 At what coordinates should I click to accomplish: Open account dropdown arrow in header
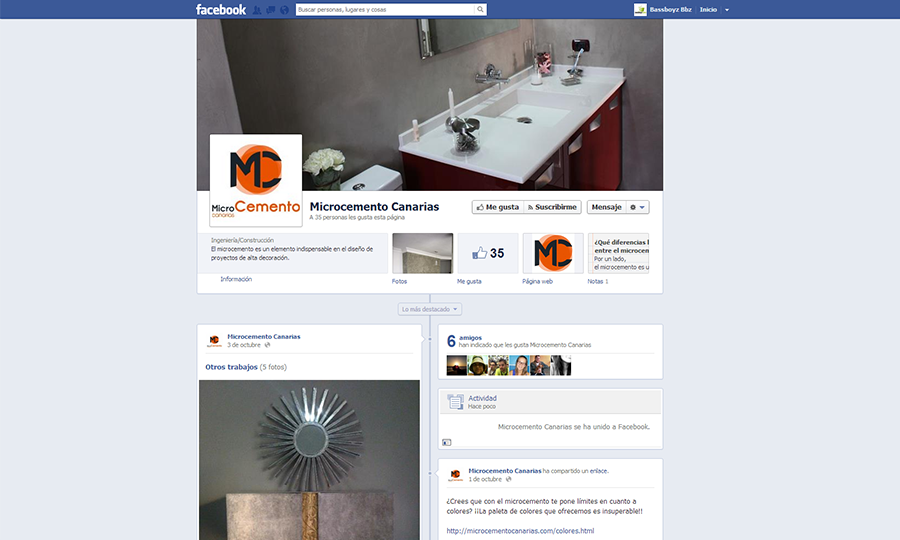[727, 10]
